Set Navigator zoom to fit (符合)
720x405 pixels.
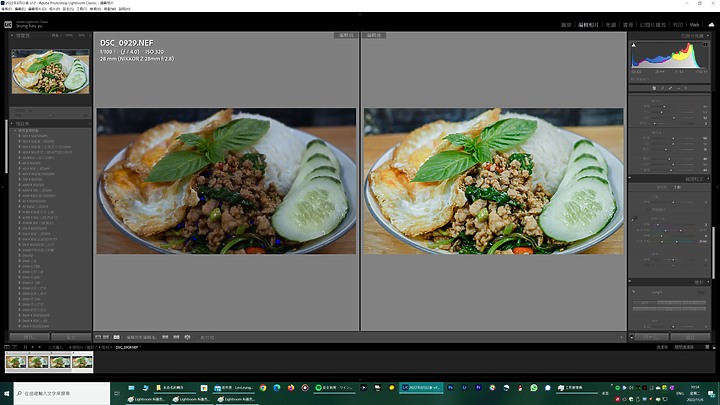pos(55,35)
